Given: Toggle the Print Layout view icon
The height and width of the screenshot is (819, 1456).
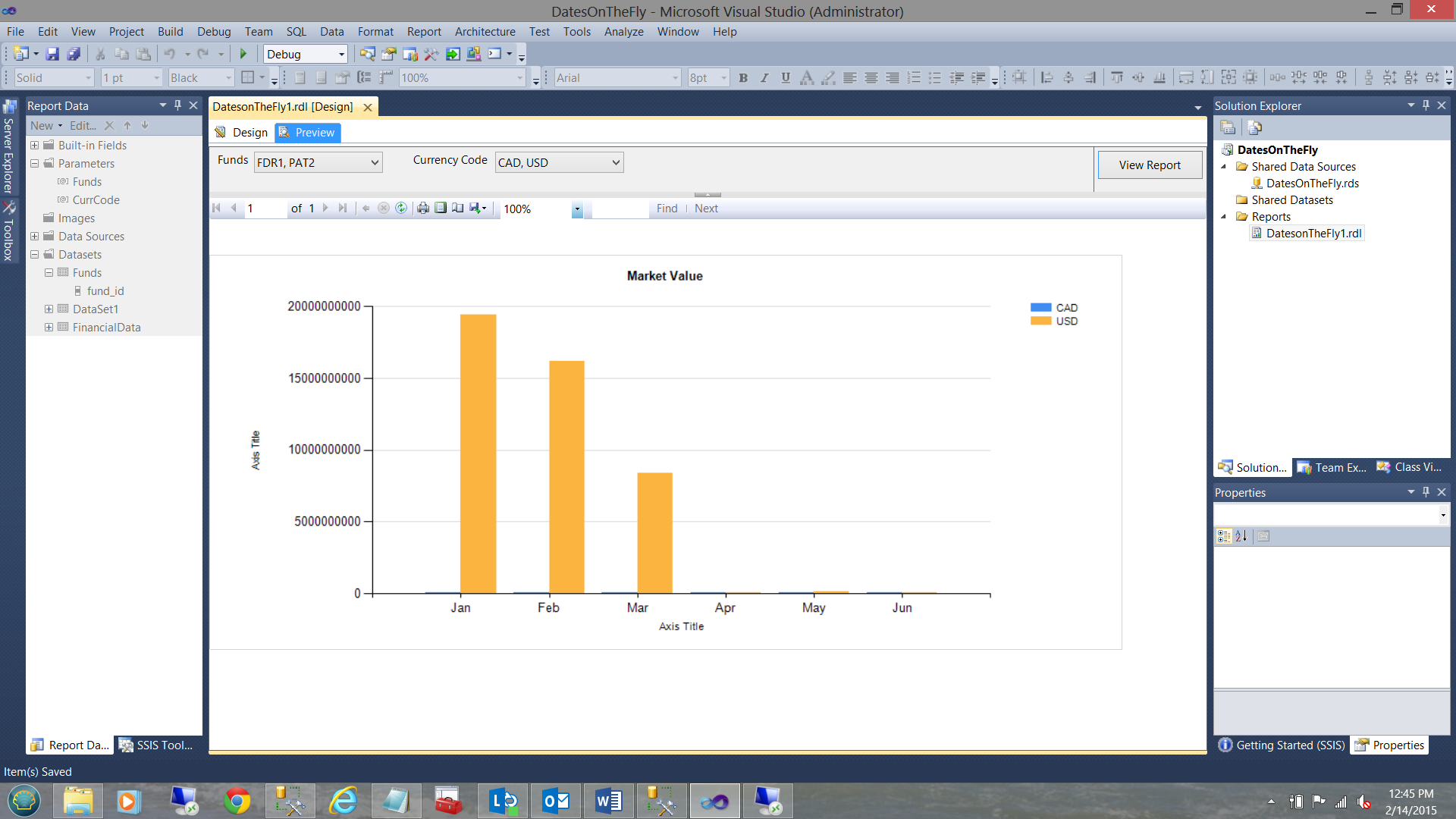Looking at the screenshot, I should click(x=441, y=208).
